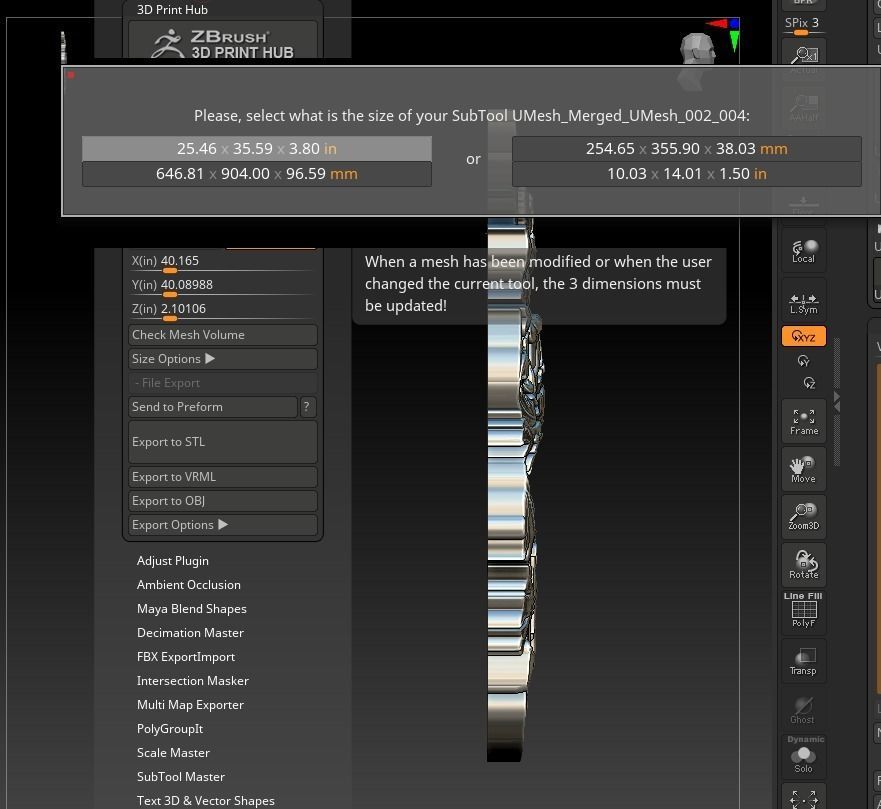Click the Zoom3D icon
Viewport: 881px width, 809px height.
coord(804,517)
